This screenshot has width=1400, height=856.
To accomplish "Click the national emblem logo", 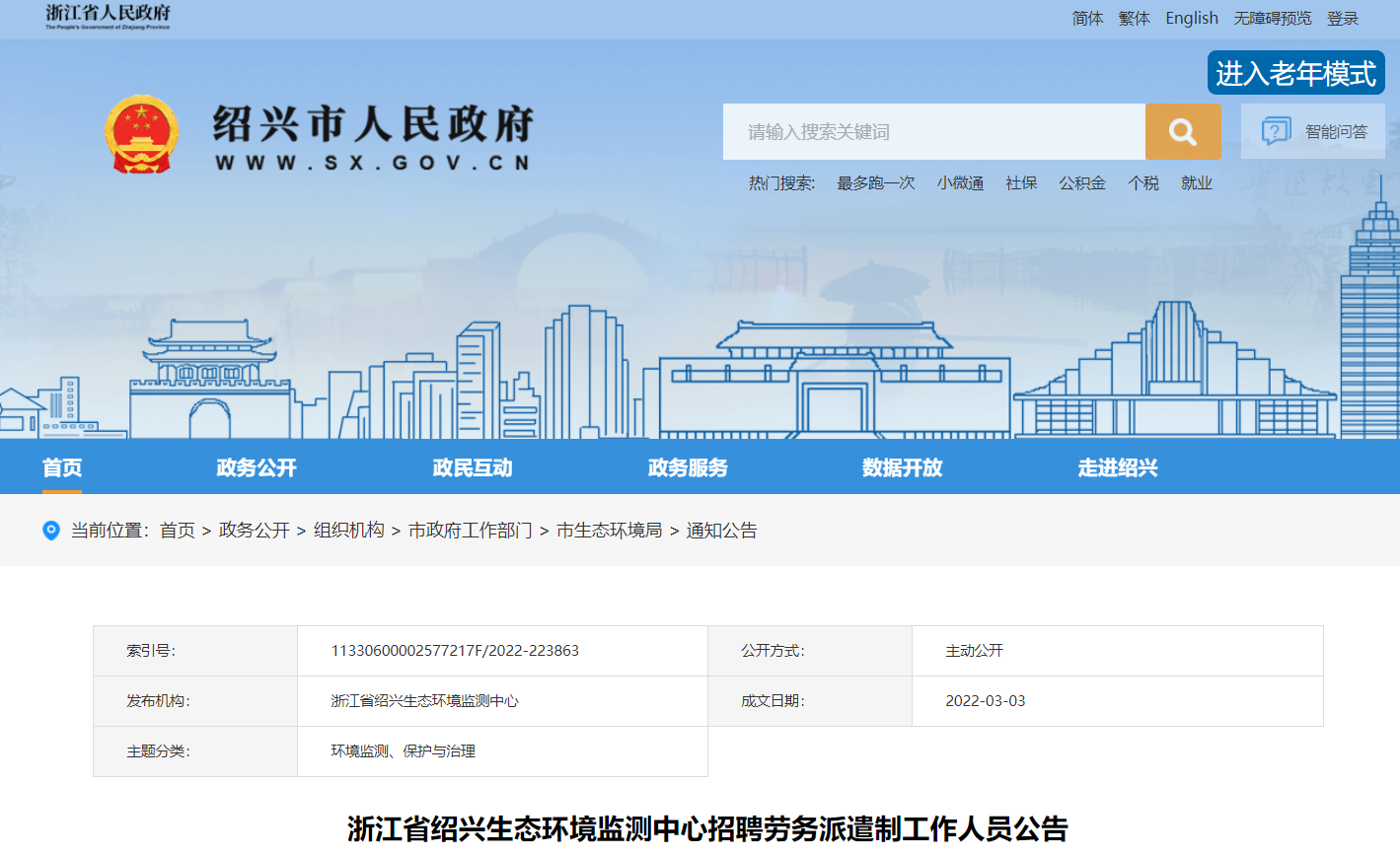I will click(142, 135).
